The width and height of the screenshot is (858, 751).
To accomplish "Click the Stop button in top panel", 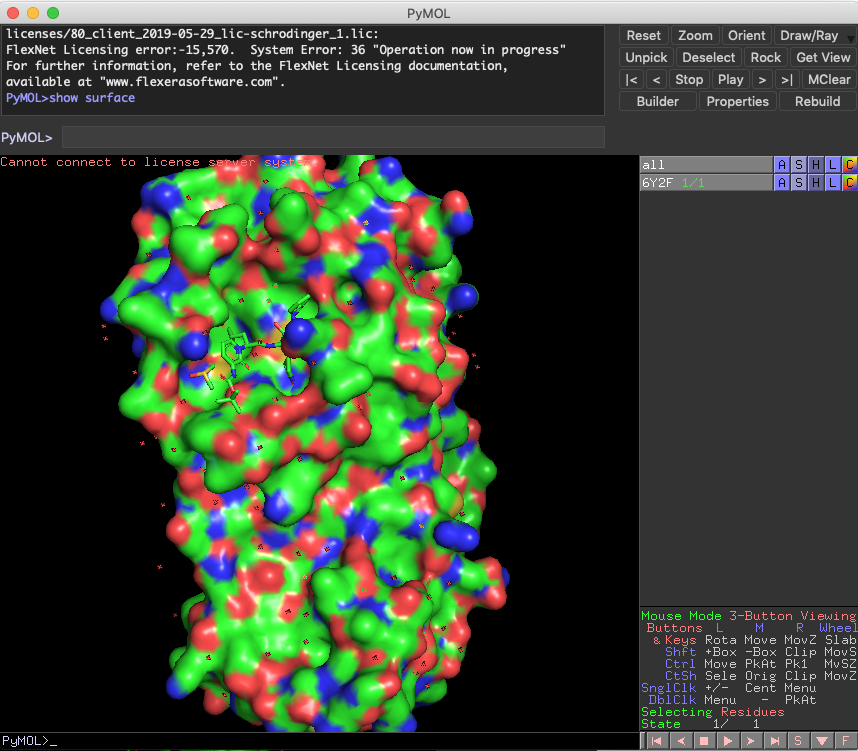I will pos(689,79).
